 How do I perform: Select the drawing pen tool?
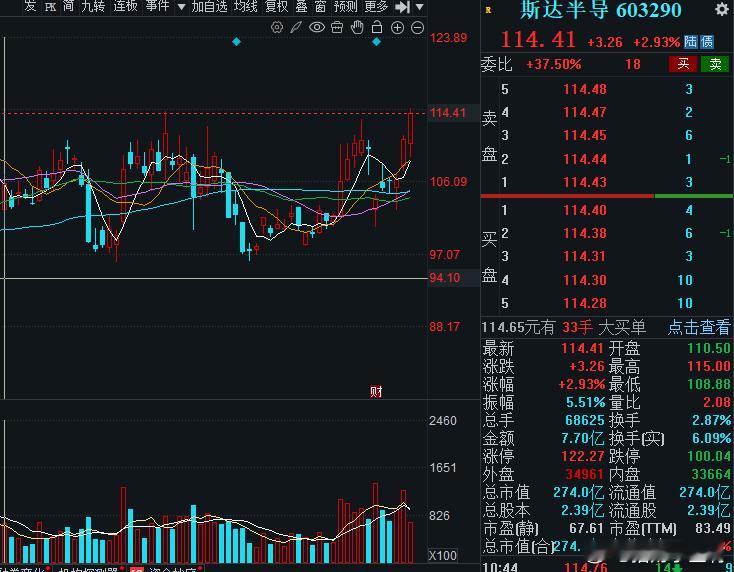[x=296, y=28]
